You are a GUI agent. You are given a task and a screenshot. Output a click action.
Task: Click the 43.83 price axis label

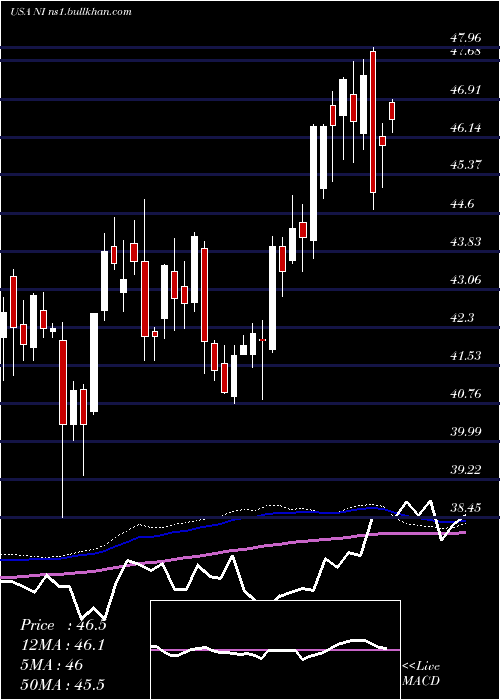466,242
